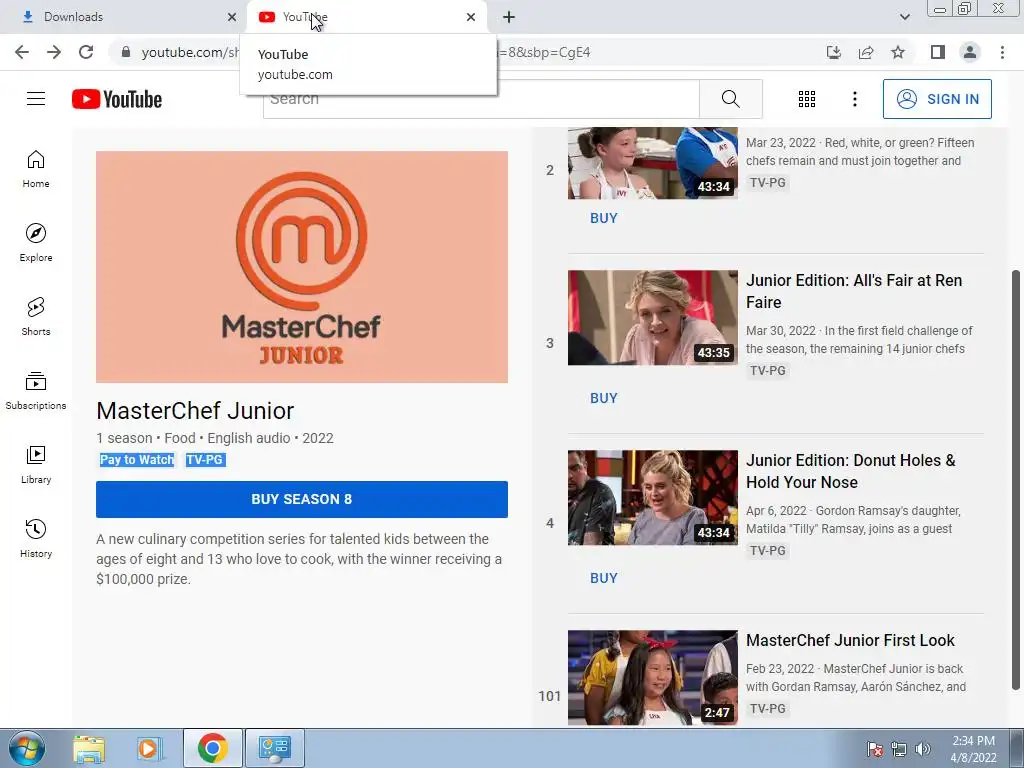Open the Windows Start menu

pyautogui.click(x=27, y=748)
